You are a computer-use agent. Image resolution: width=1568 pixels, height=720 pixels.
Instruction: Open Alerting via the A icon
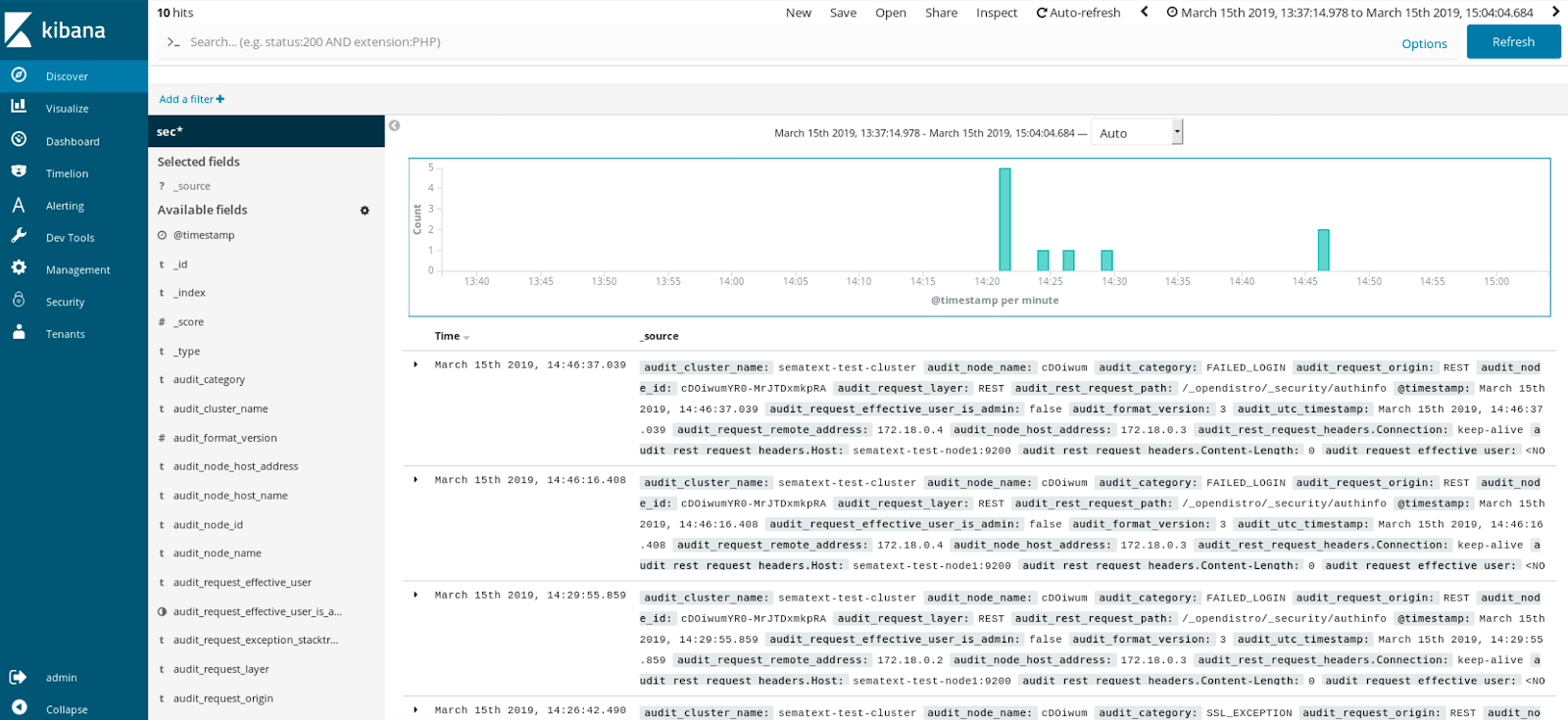[x=19, y=205]
